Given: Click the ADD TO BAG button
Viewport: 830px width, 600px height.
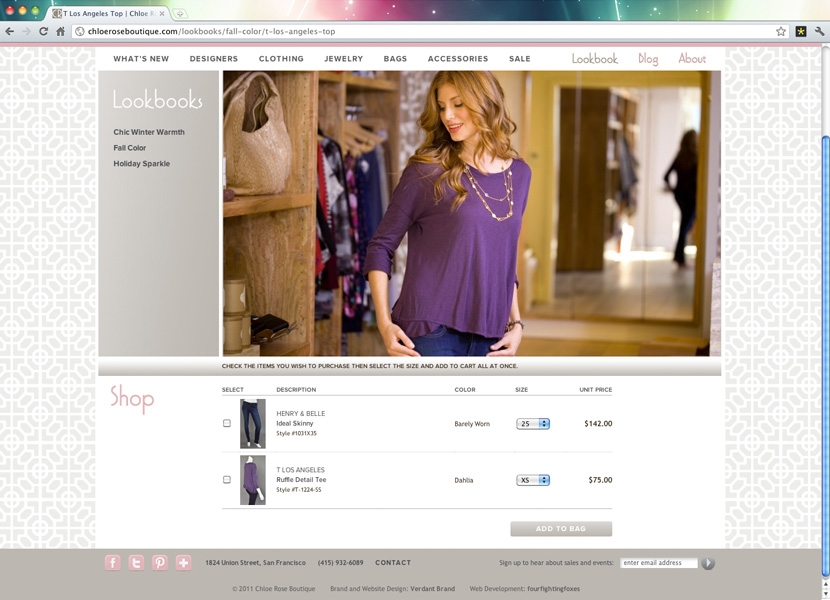Looking at the screenshot, I should click(561, 529).
